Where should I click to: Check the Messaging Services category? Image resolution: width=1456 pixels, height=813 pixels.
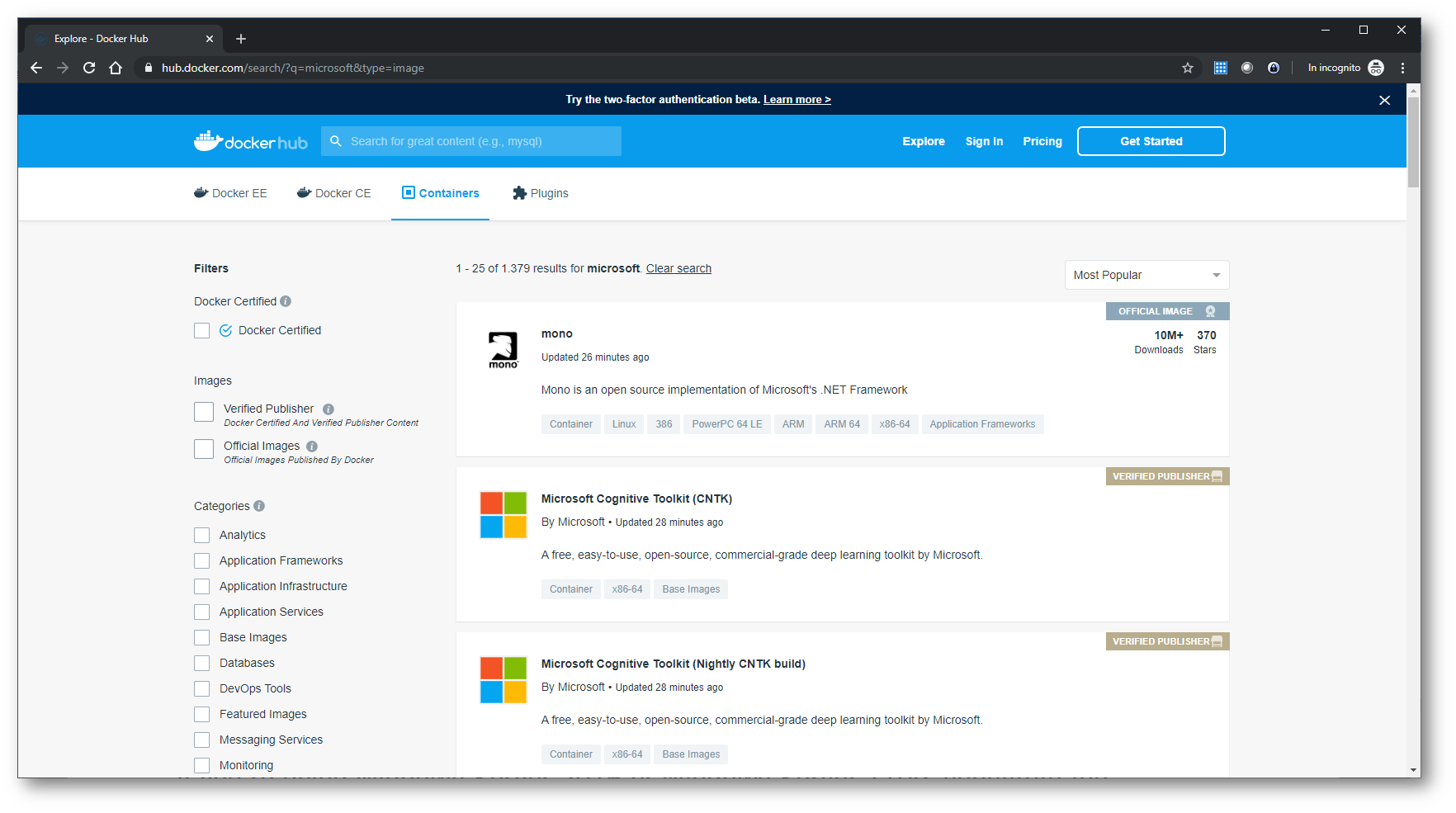point(202,740)
